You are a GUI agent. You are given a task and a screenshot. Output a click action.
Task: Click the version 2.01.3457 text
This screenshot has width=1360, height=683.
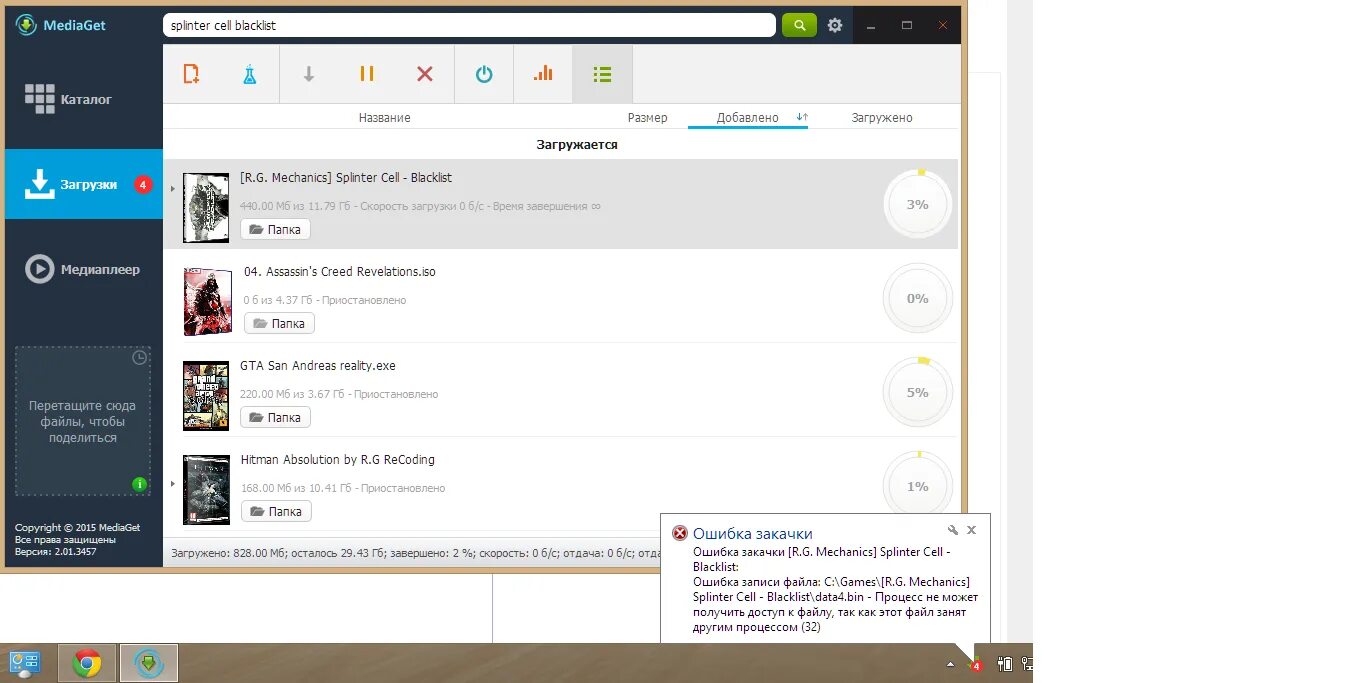[56, 552]
